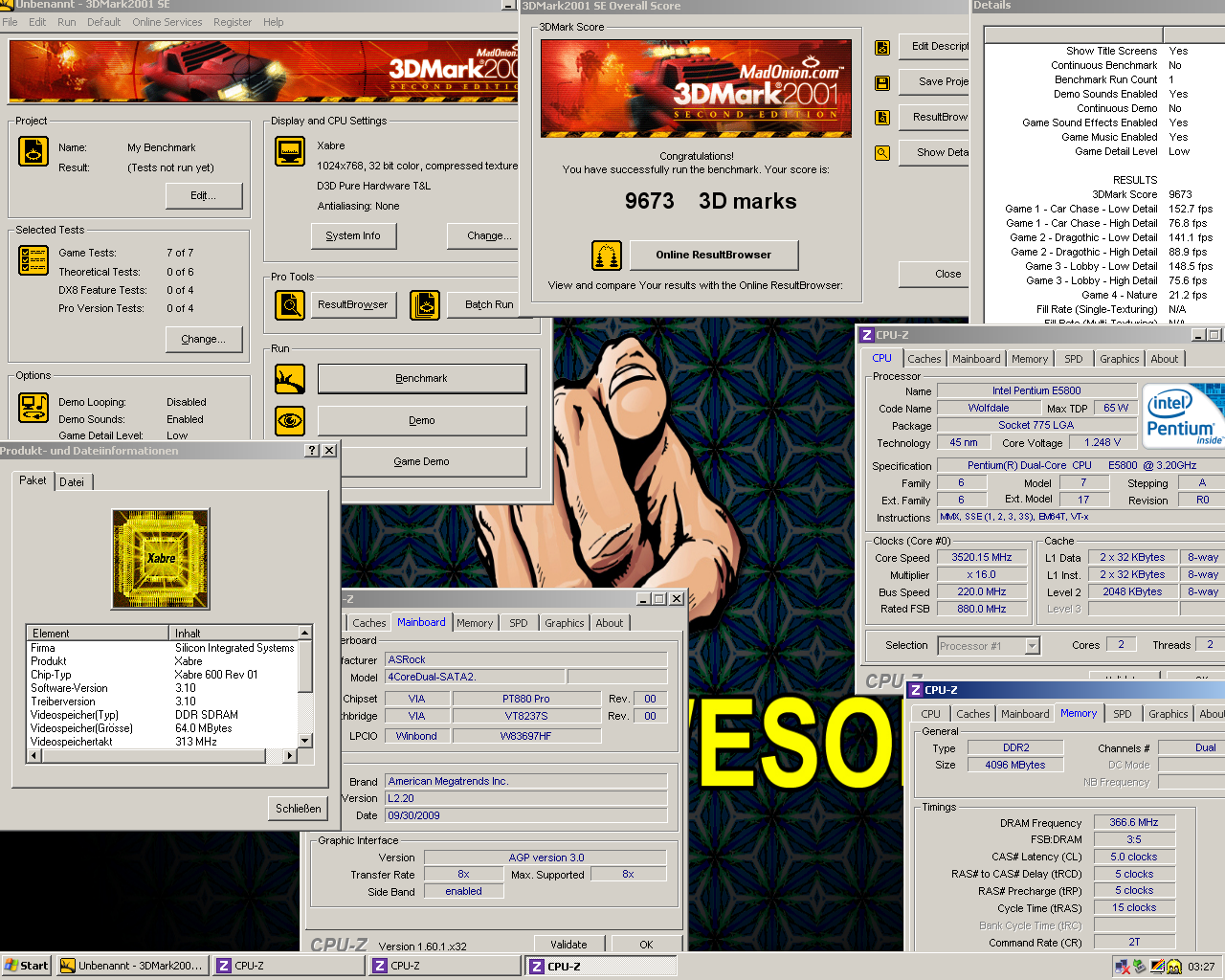
Task: Click the Change... button under Selected Tests
Action: 204,339
